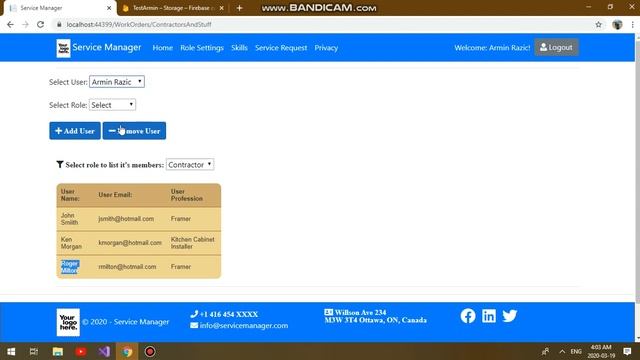Click the Add User button
This screenshot has width=640, height=360.
[75, 131]
